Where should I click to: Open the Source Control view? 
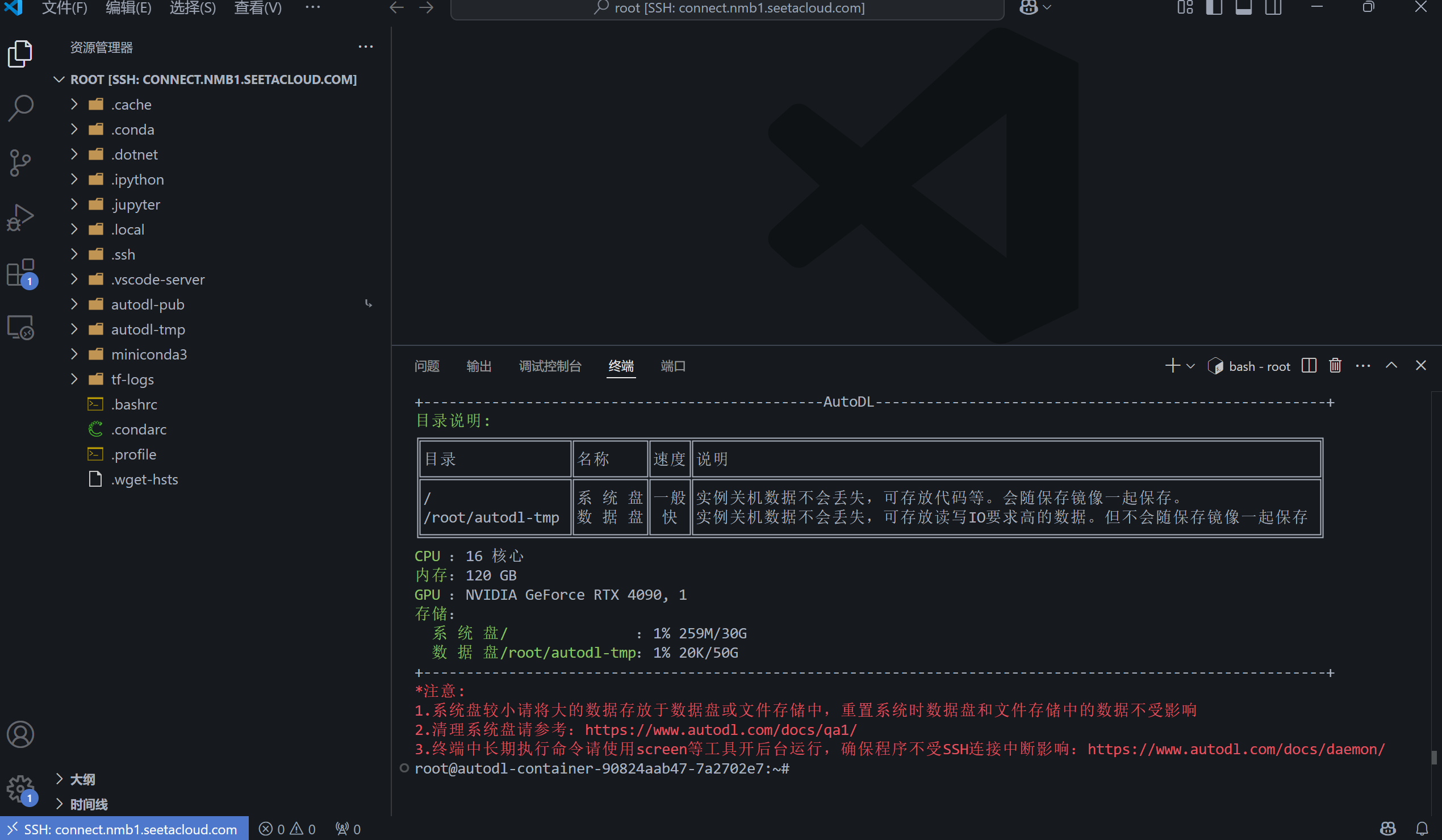(20, 162)
